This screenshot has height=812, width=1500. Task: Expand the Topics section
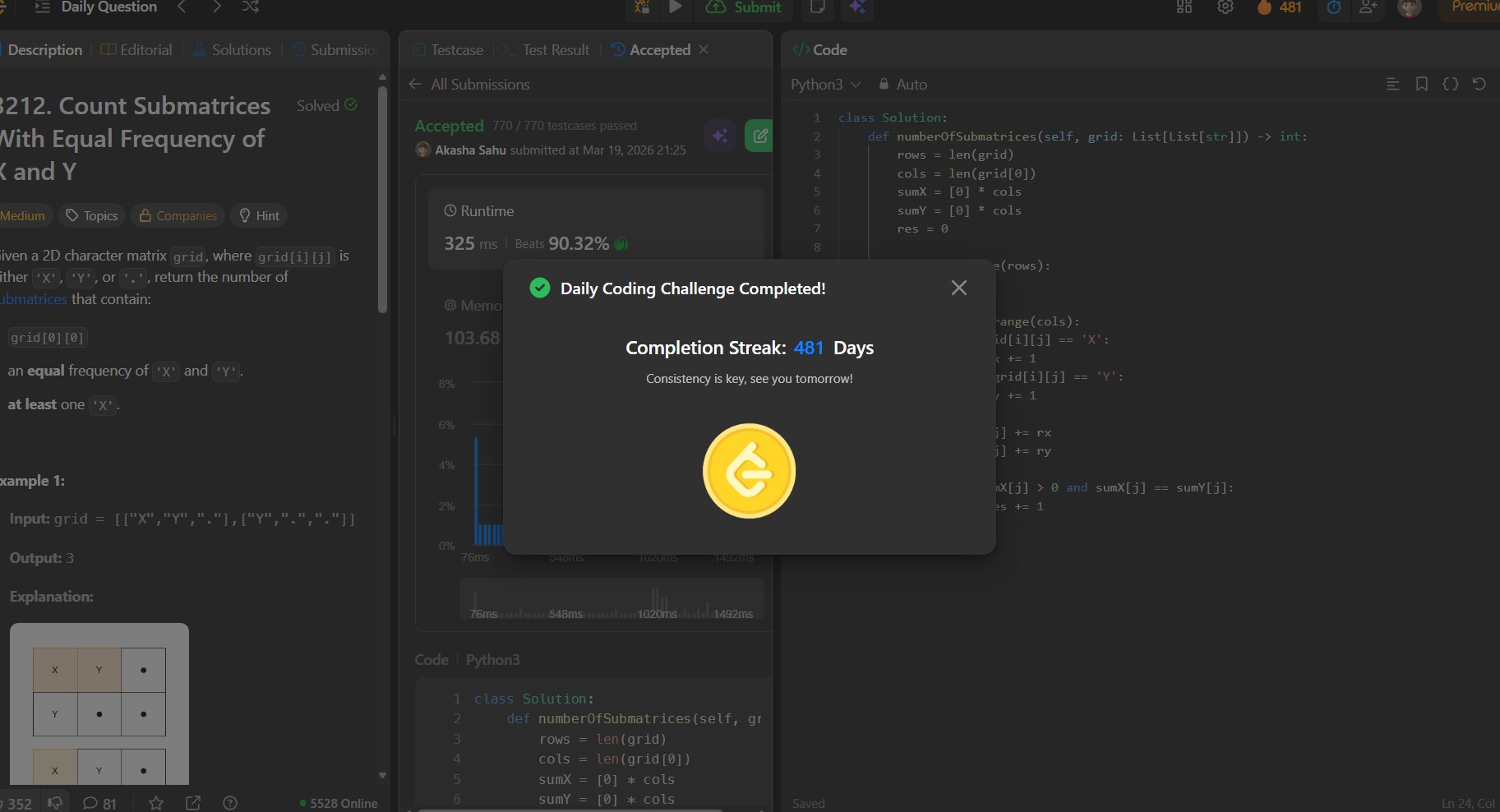[x=92, y=215]
